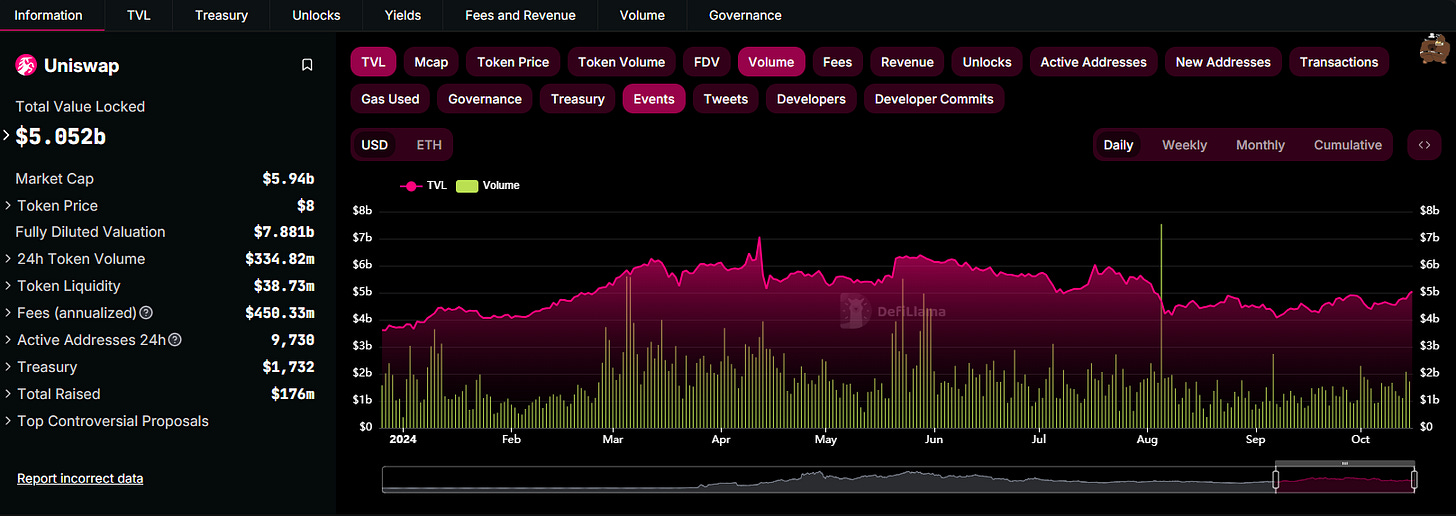Enable the Treasury chart metric

(578, 99)
